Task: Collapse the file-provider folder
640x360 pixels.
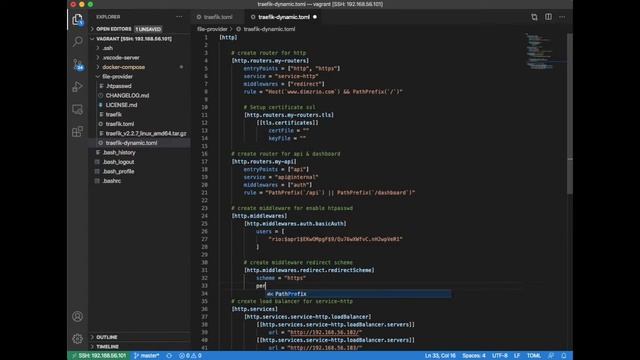Action: point(140,76)
